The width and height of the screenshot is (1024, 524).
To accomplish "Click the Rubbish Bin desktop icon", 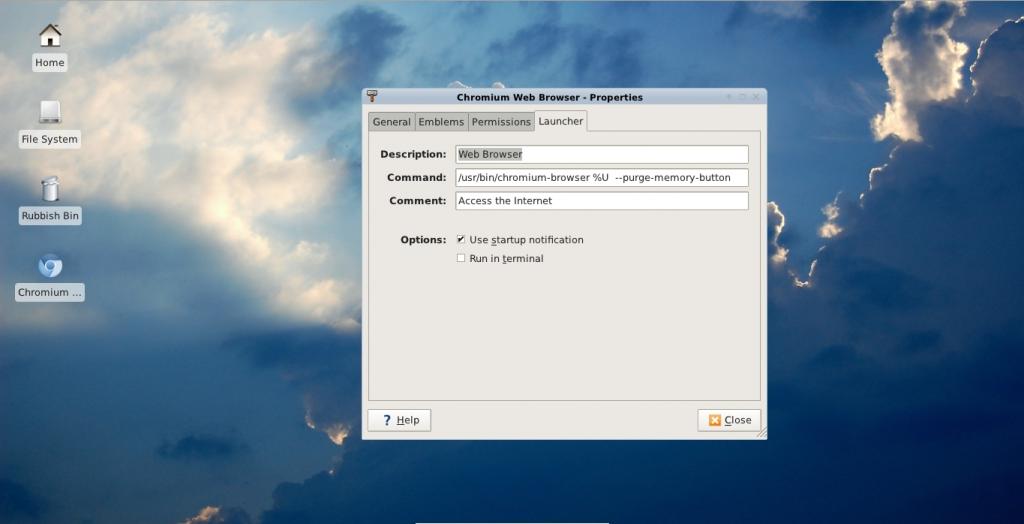I will coord(50,189).
